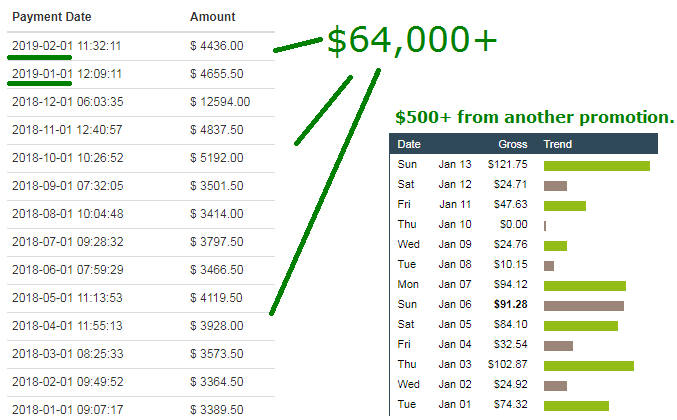Image resolution: width=677 pixels, height=420 pixels.
Task: Click the Date header in Gross table
Action: tap(409, 144)
